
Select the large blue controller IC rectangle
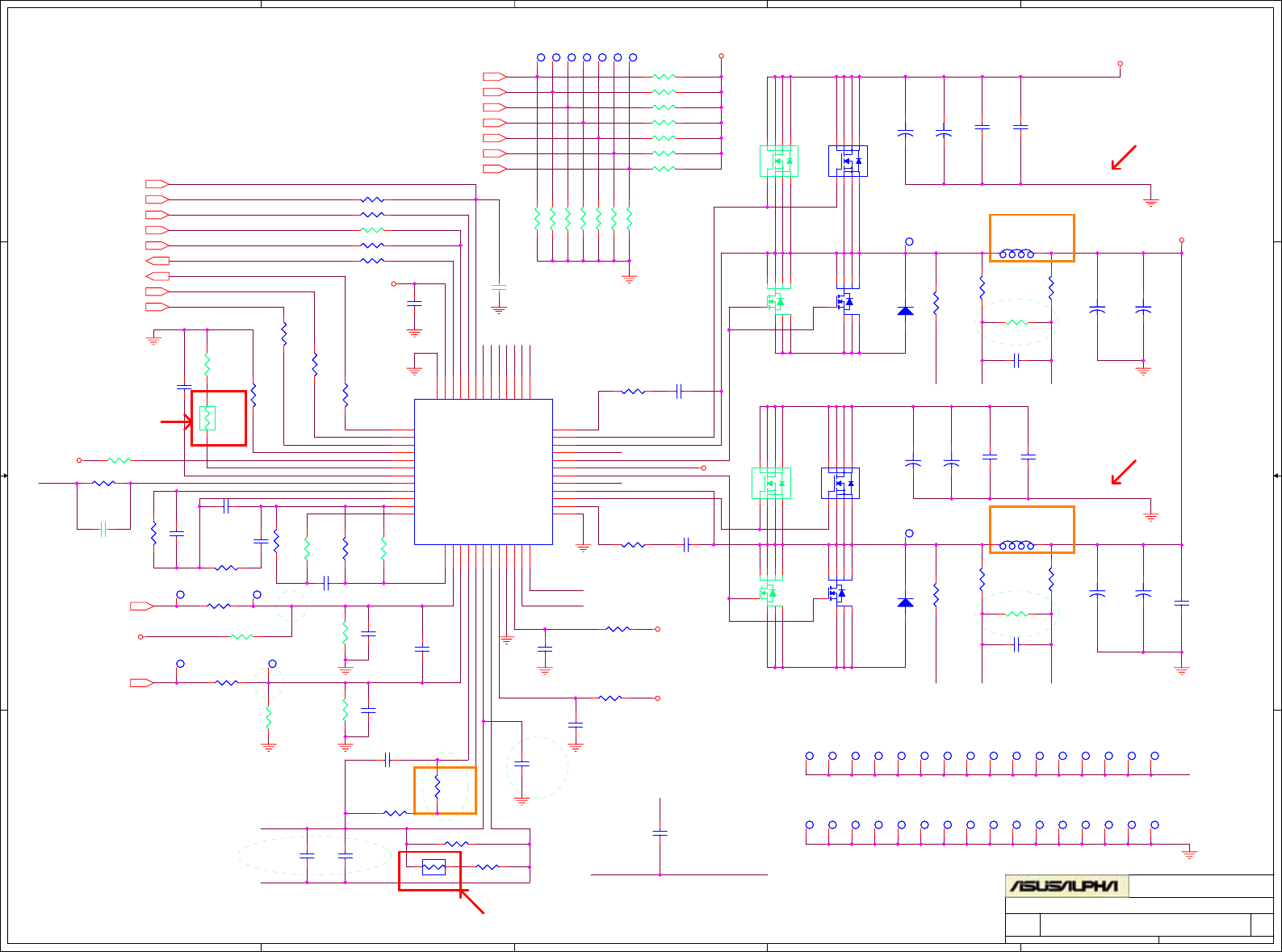[484, 472]
